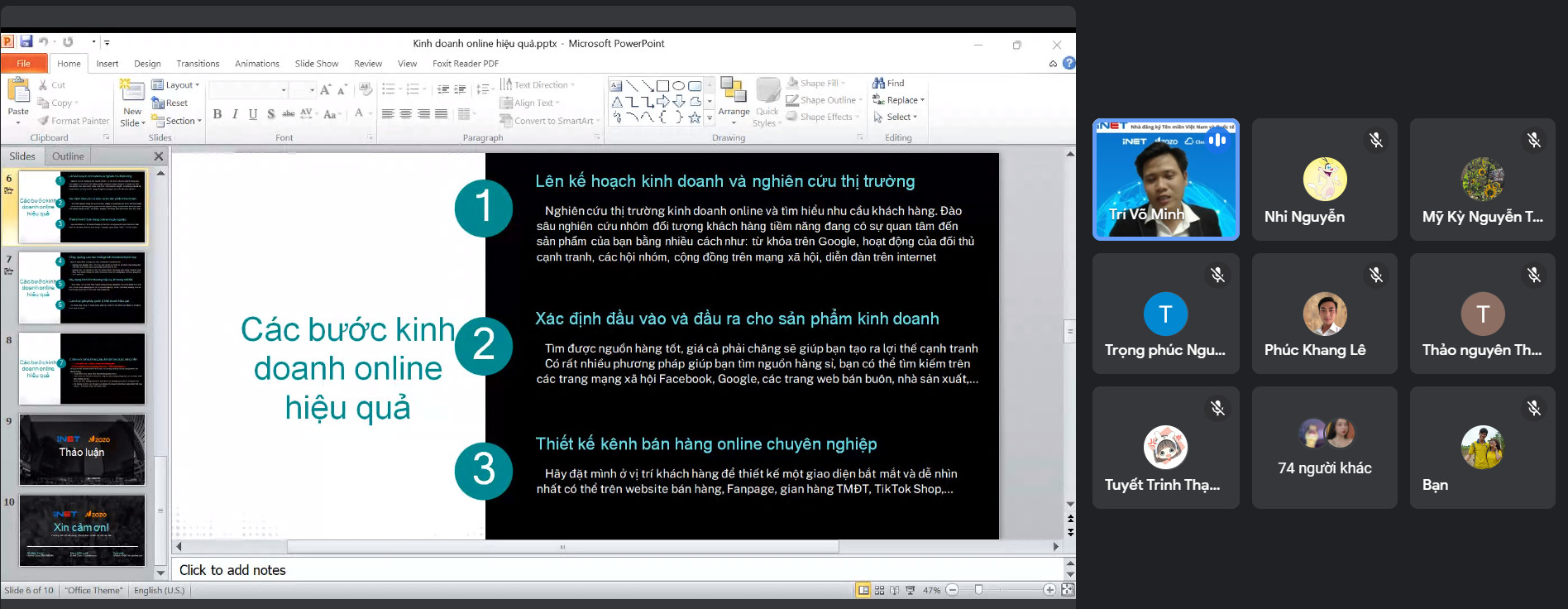Toggle mic mute icon on Nhi Nguyễn tile
This screenshot has height=609, width=1568.
[1376, 141]
